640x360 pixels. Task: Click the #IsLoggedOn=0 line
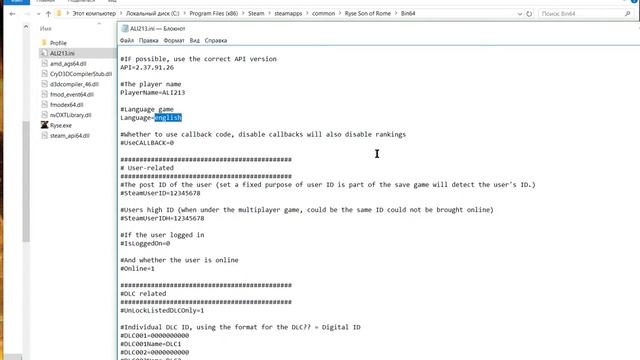(145, 243)
